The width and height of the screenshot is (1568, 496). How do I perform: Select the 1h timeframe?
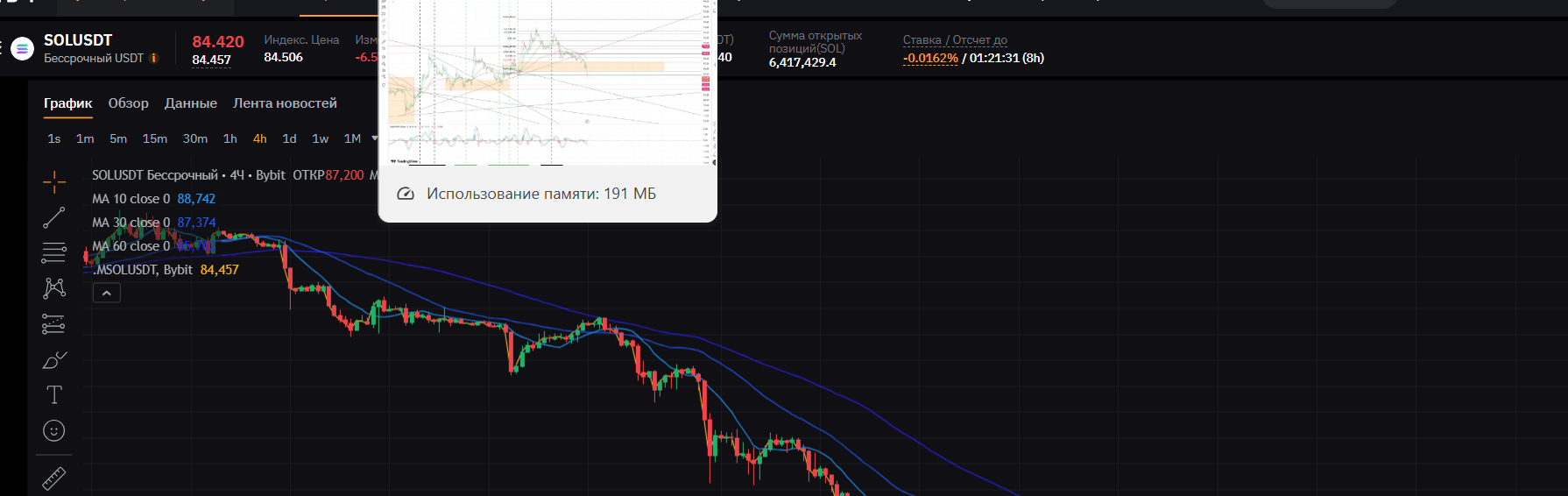230,138
